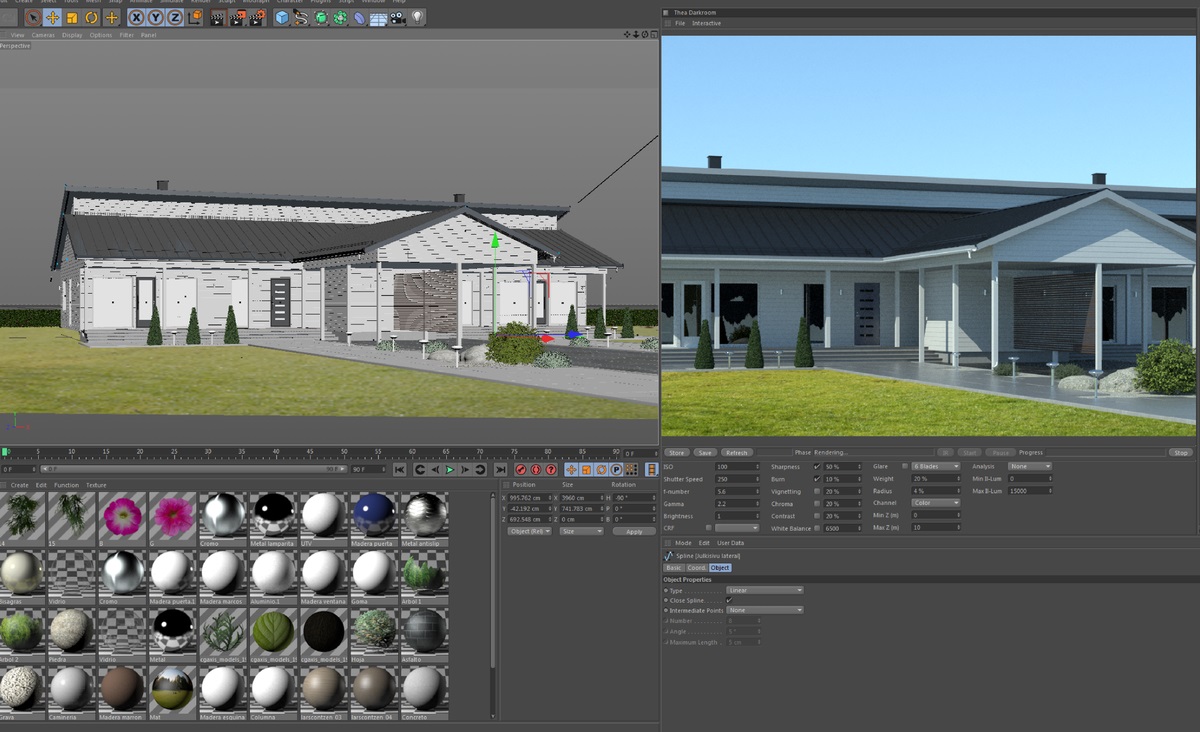Screen dimensions: 1200x732
Task: Add a floor environment object
Action: [379, 17]
